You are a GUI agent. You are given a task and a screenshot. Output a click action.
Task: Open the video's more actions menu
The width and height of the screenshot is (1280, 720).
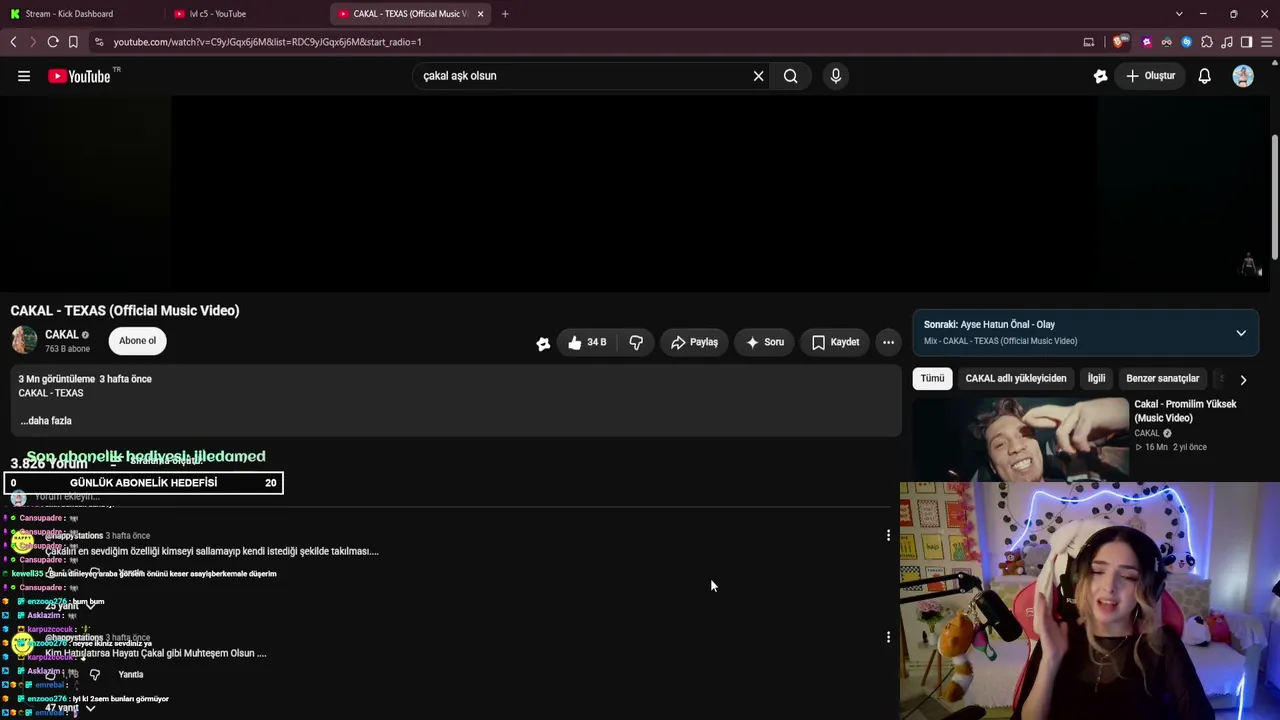click(888, 342)
